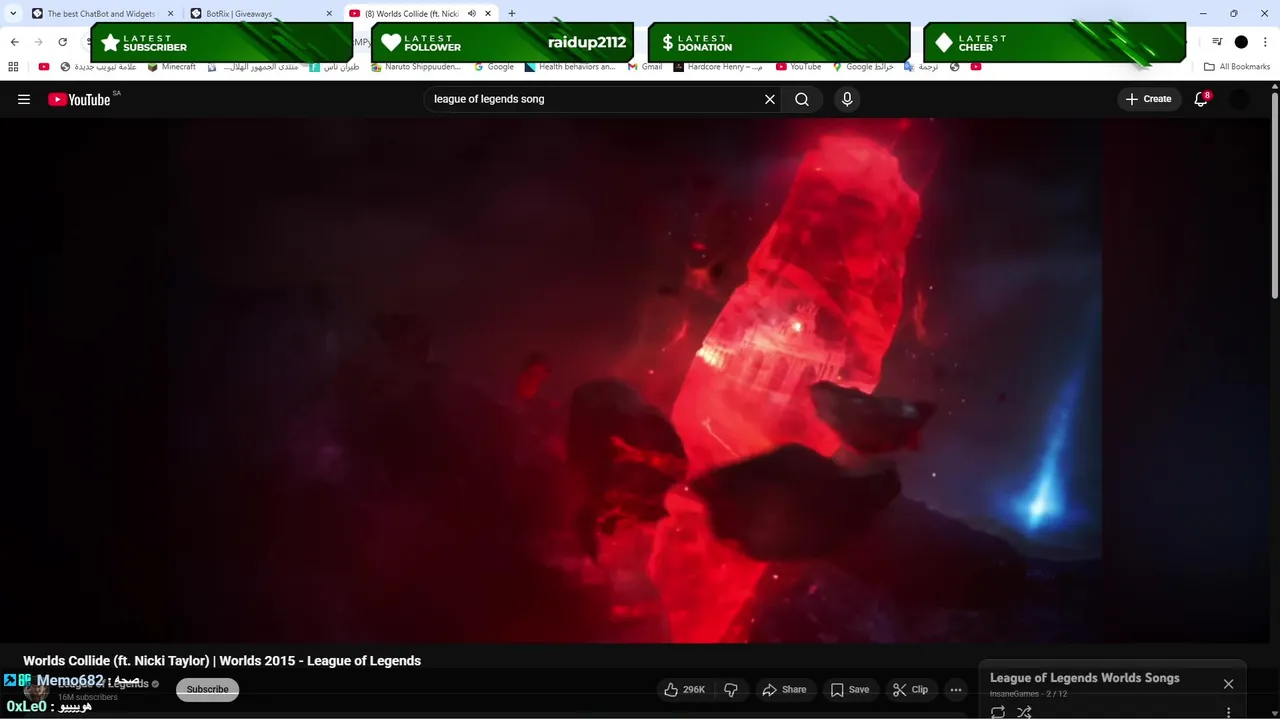
Task: Open the InsaneGames playlist owner link
Action: click(x=1013, y=694)
